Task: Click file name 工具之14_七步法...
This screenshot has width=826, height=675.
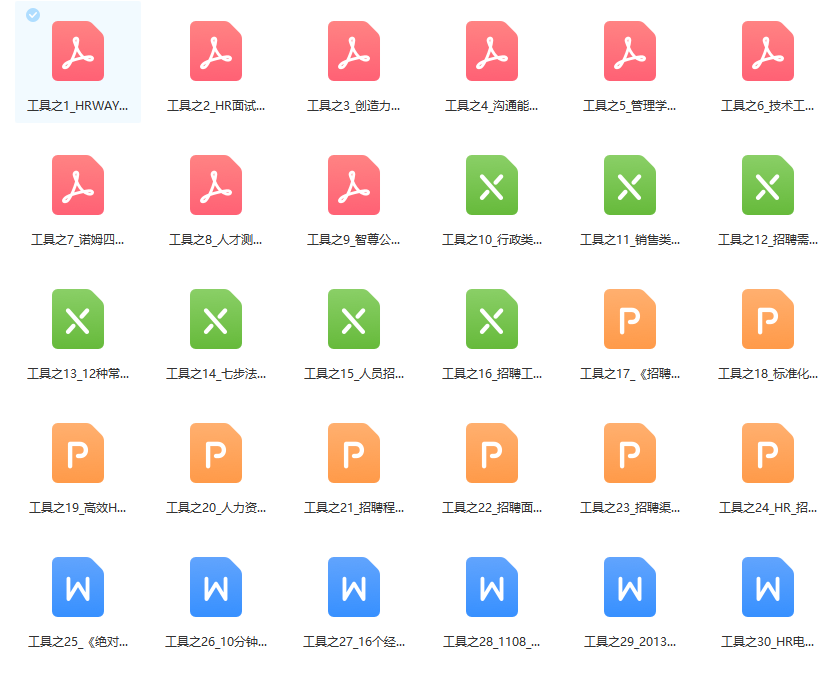Action: (216, 374)
